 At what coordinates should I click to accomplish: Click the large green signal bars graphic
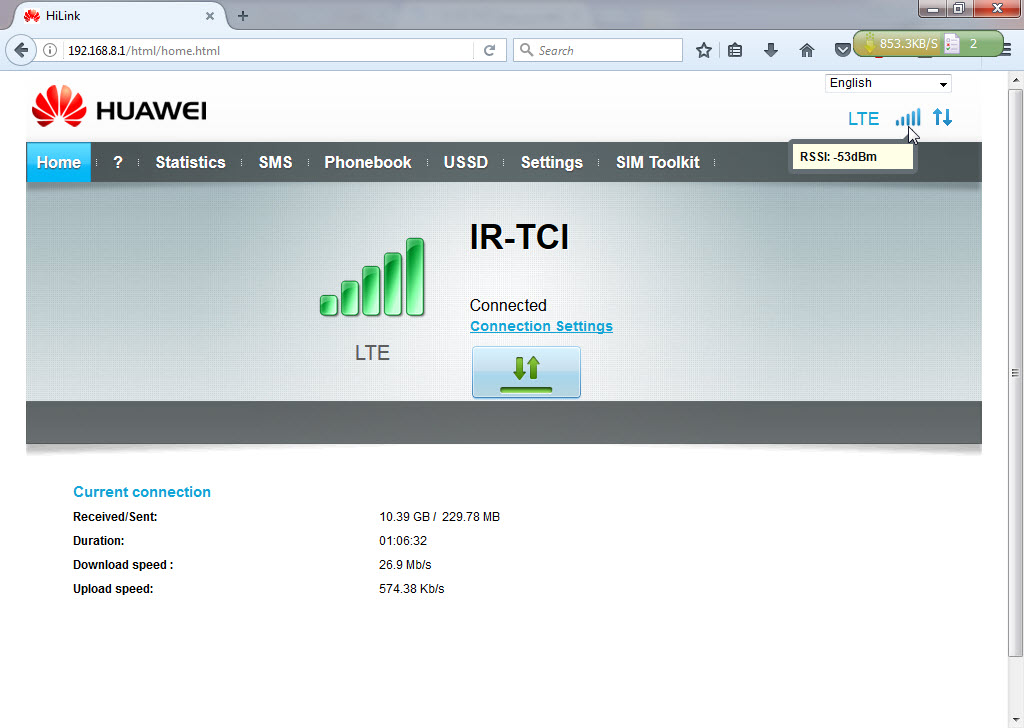[372, 277]
